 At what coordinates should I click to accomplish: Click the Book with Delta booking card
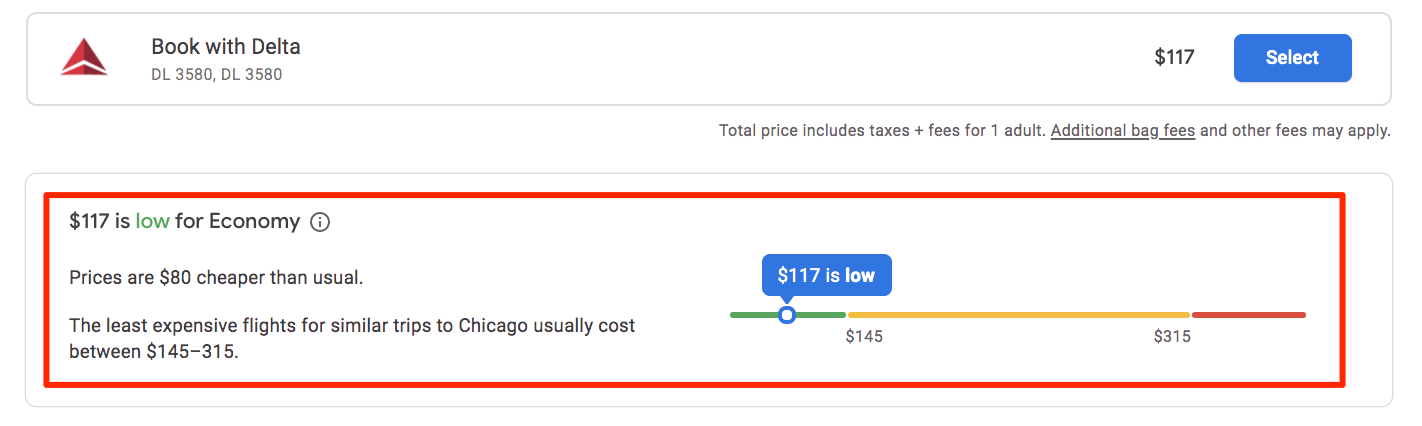click(x=709, y=58)
